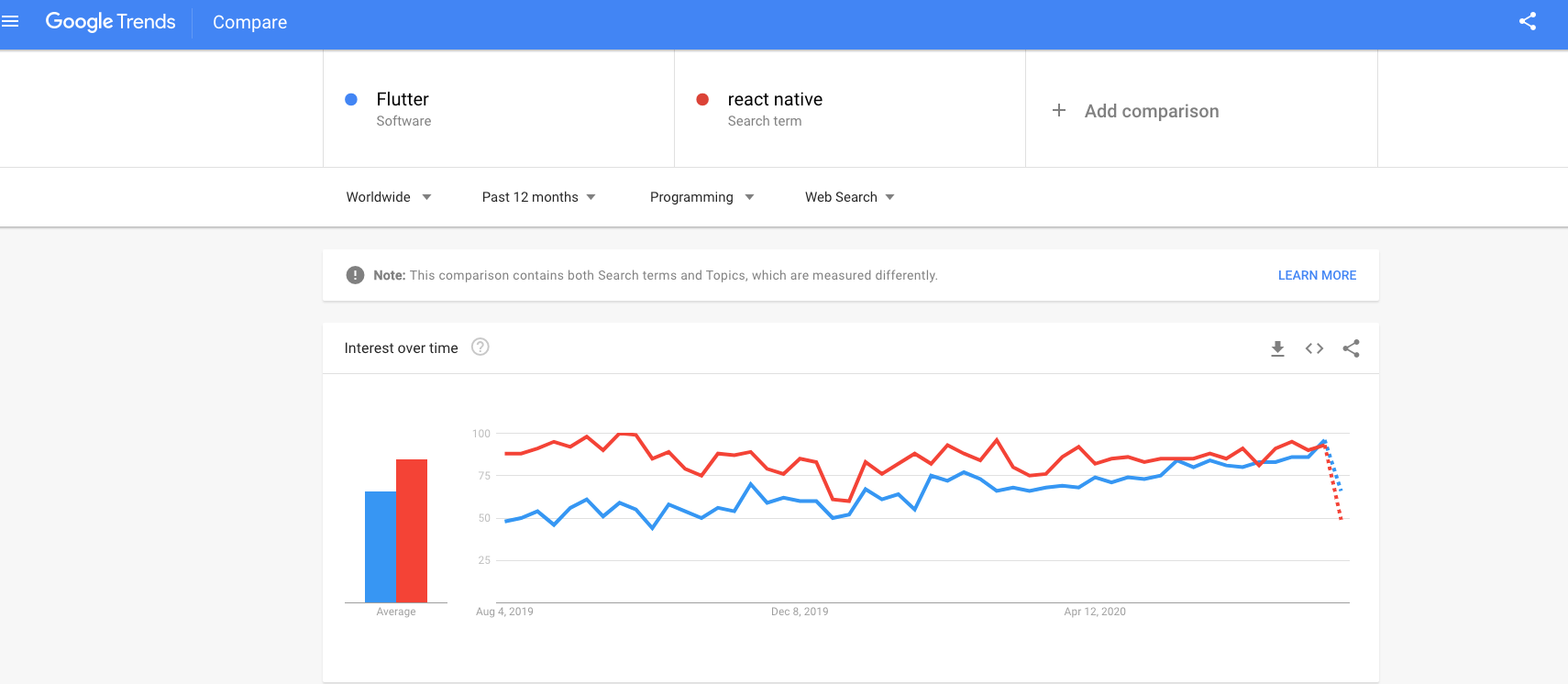Click the red react native average bar
Viewport: 1568px width, 684px height.
pos(412,531)
